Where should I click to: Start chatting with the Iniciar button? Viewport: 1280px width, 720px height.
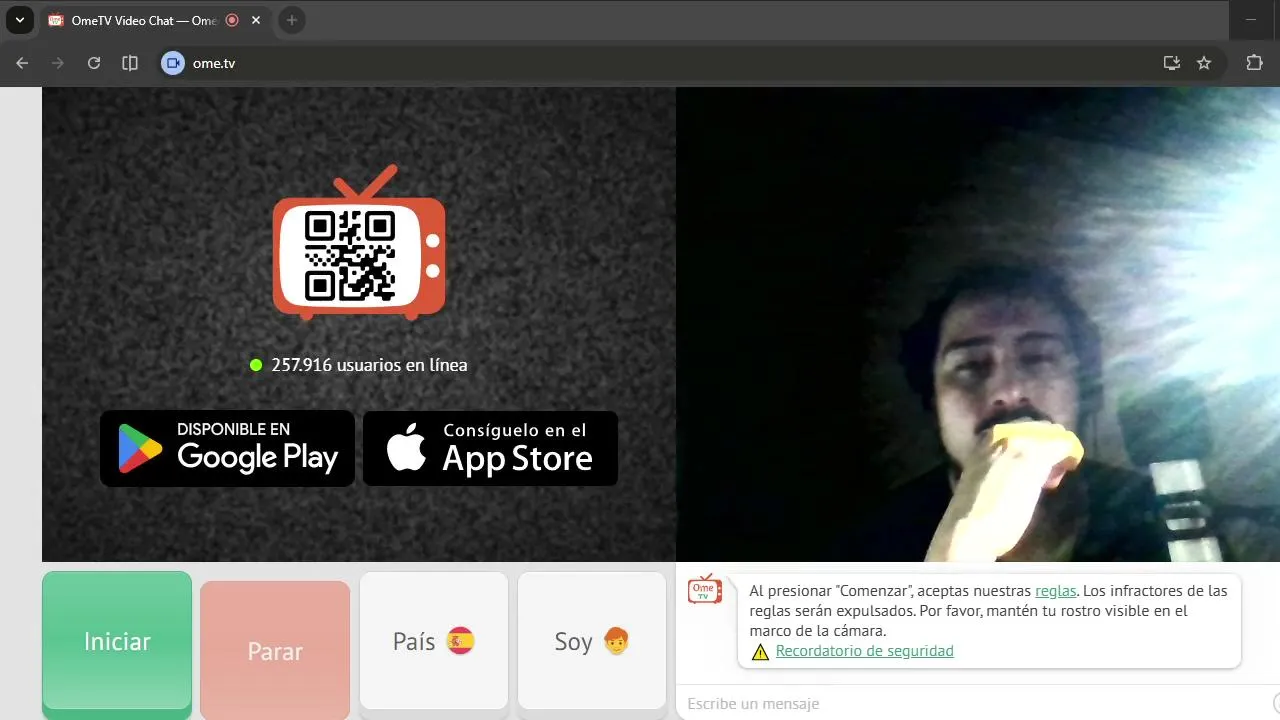[x=117, y=642]
